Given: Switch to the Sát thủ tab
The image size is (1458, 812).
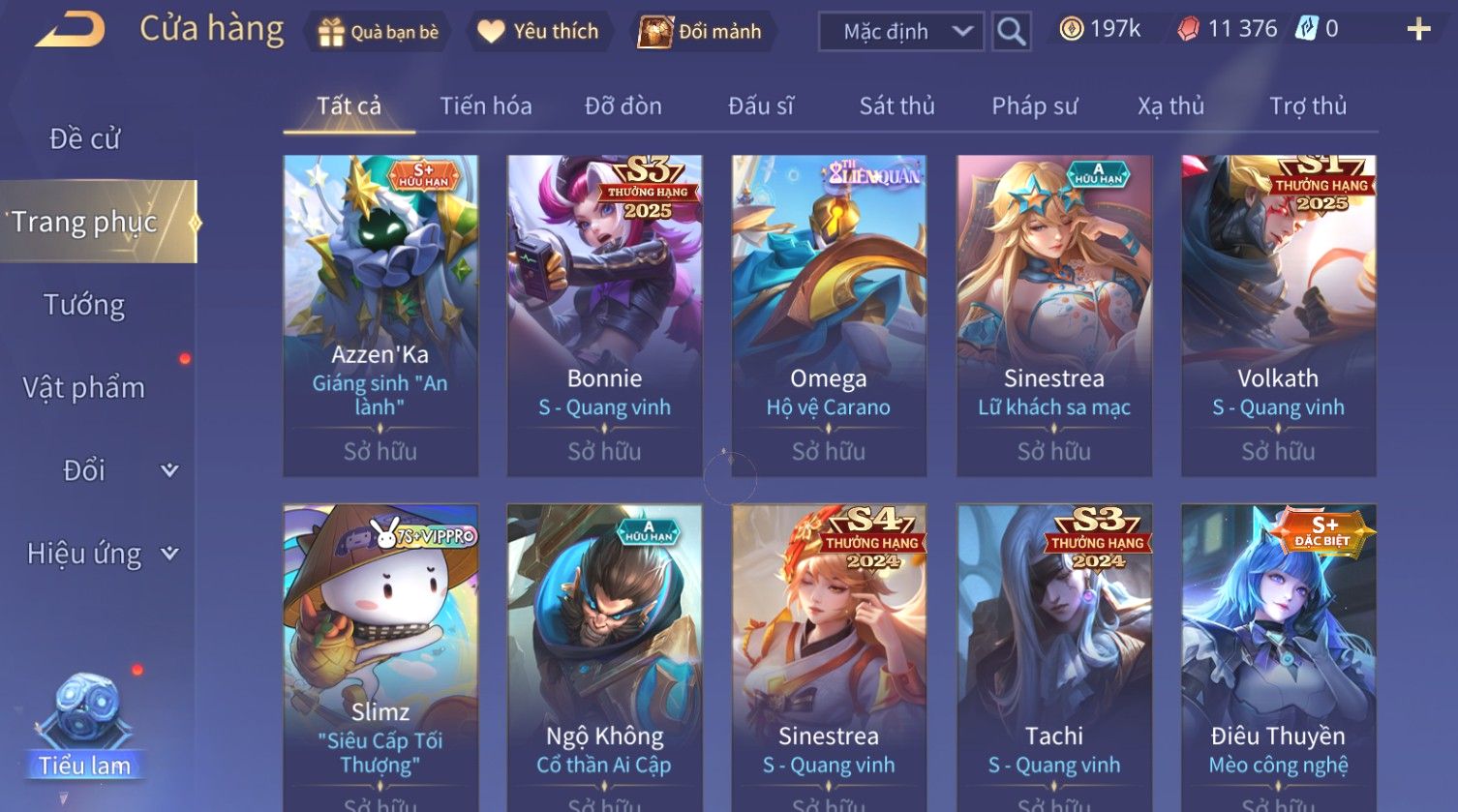Looking at the screenshot, I should pos(896,105).
